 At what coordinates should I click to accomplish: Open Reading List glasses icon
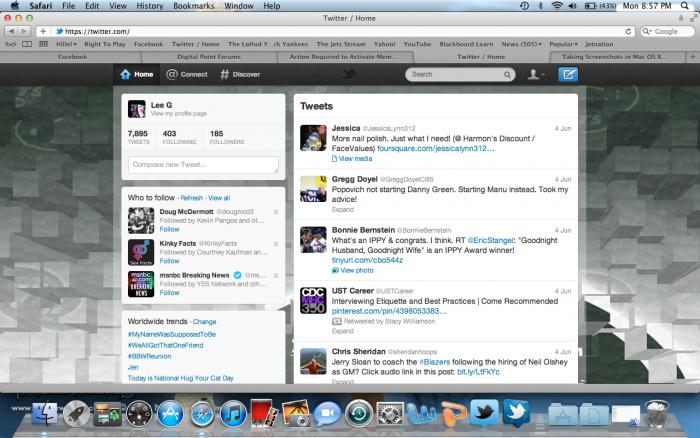click(x=10, y=44)
